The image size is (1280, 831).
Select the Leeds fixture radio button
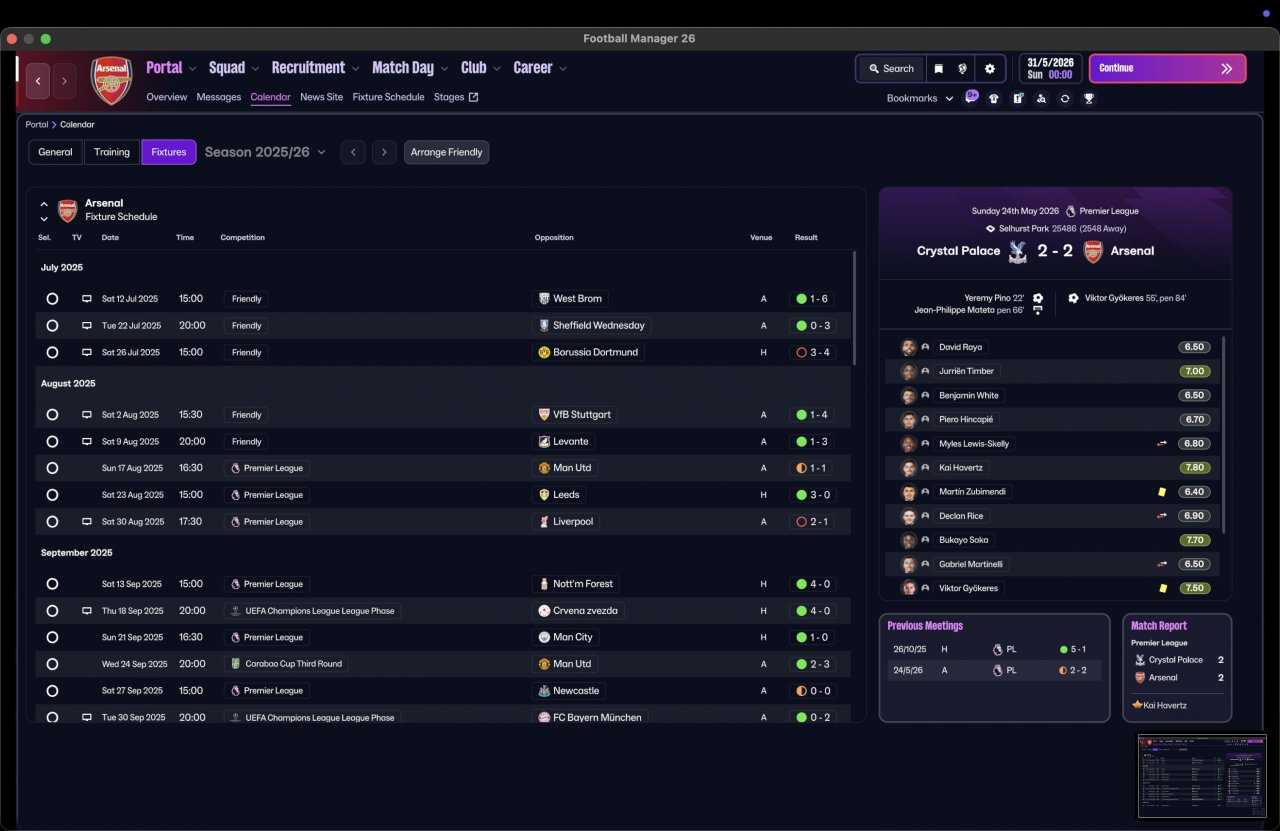pyautogui.click(x=52, y=495)
